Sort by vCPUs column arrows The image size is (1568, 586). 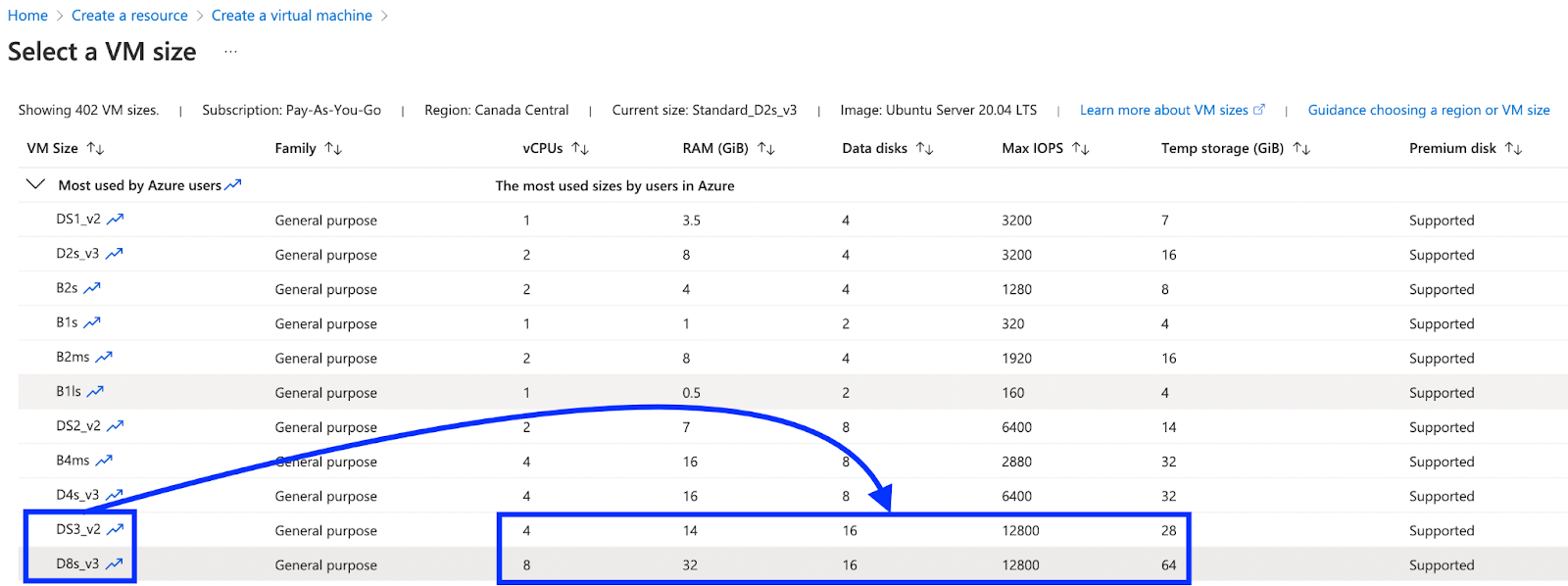click(x=580, y=148)
